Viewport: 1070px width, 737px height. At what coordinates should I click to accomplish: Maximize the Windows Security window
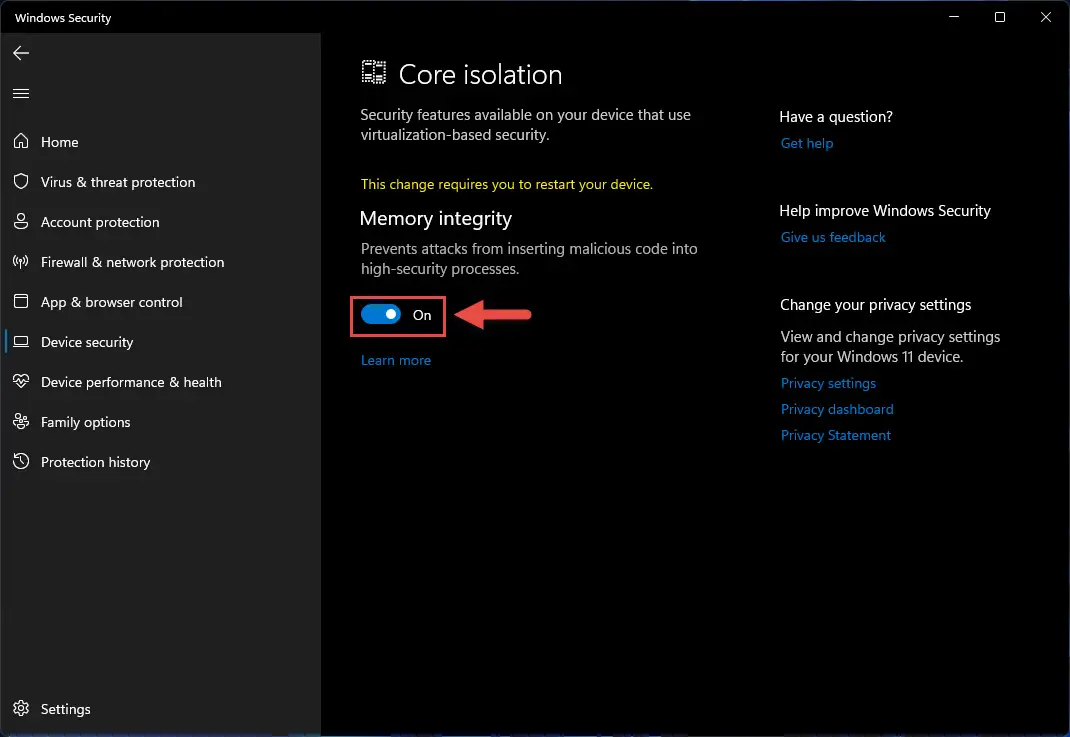(1000, 16)
